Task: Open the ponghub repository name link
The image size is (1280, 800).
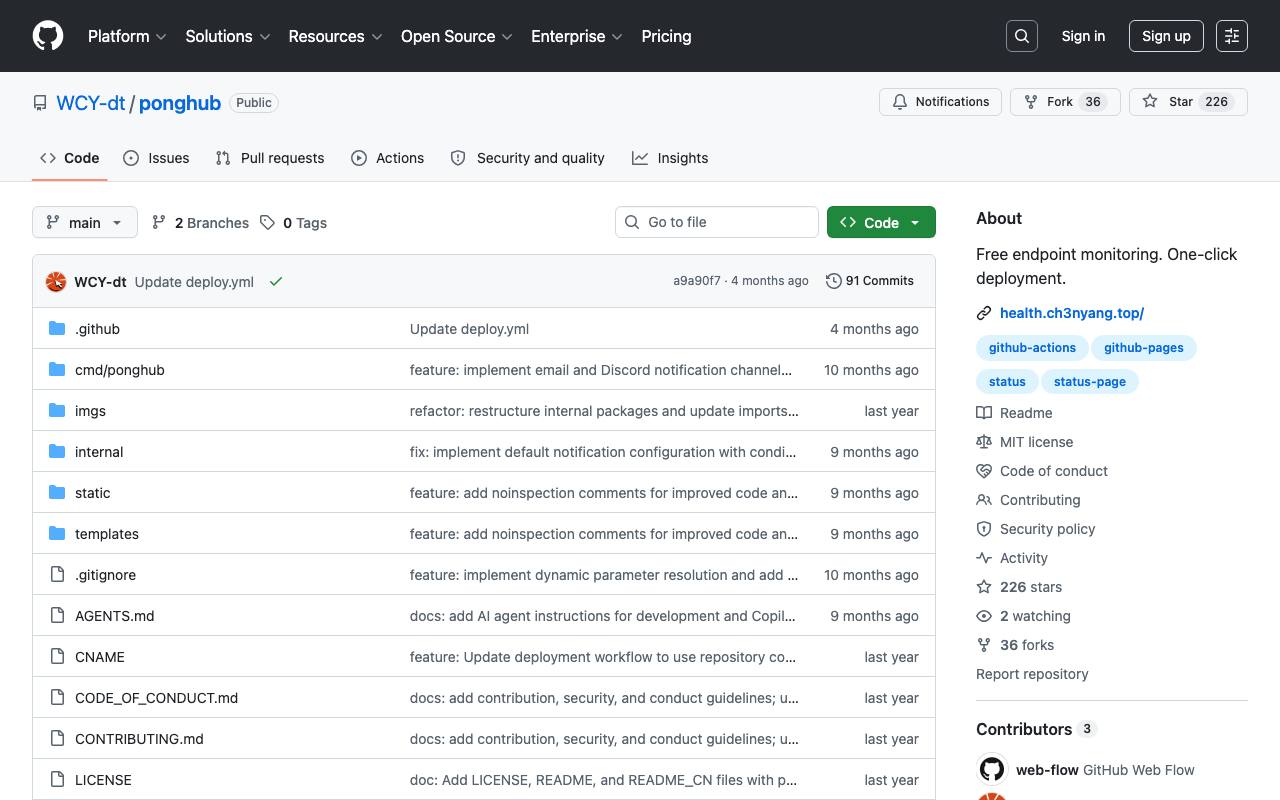Action: (x=180, y=103)
